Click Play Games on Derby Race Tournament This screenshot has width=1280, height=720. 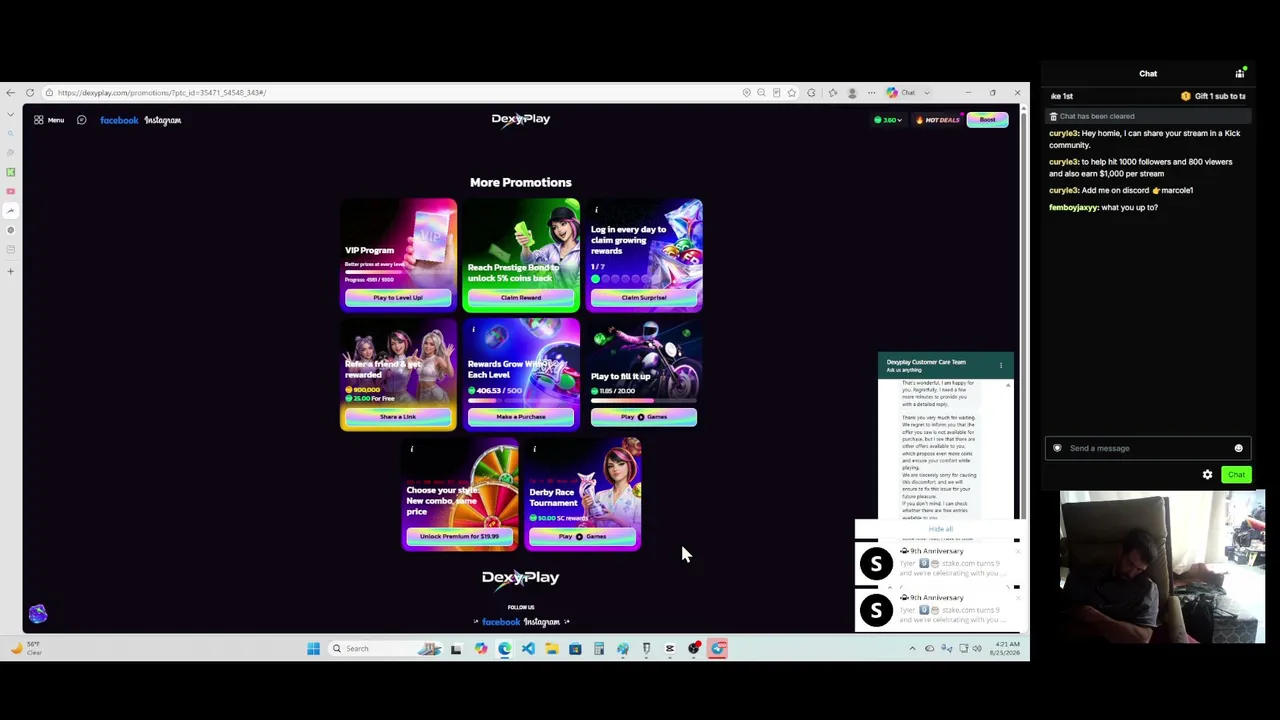coord(582,537)
